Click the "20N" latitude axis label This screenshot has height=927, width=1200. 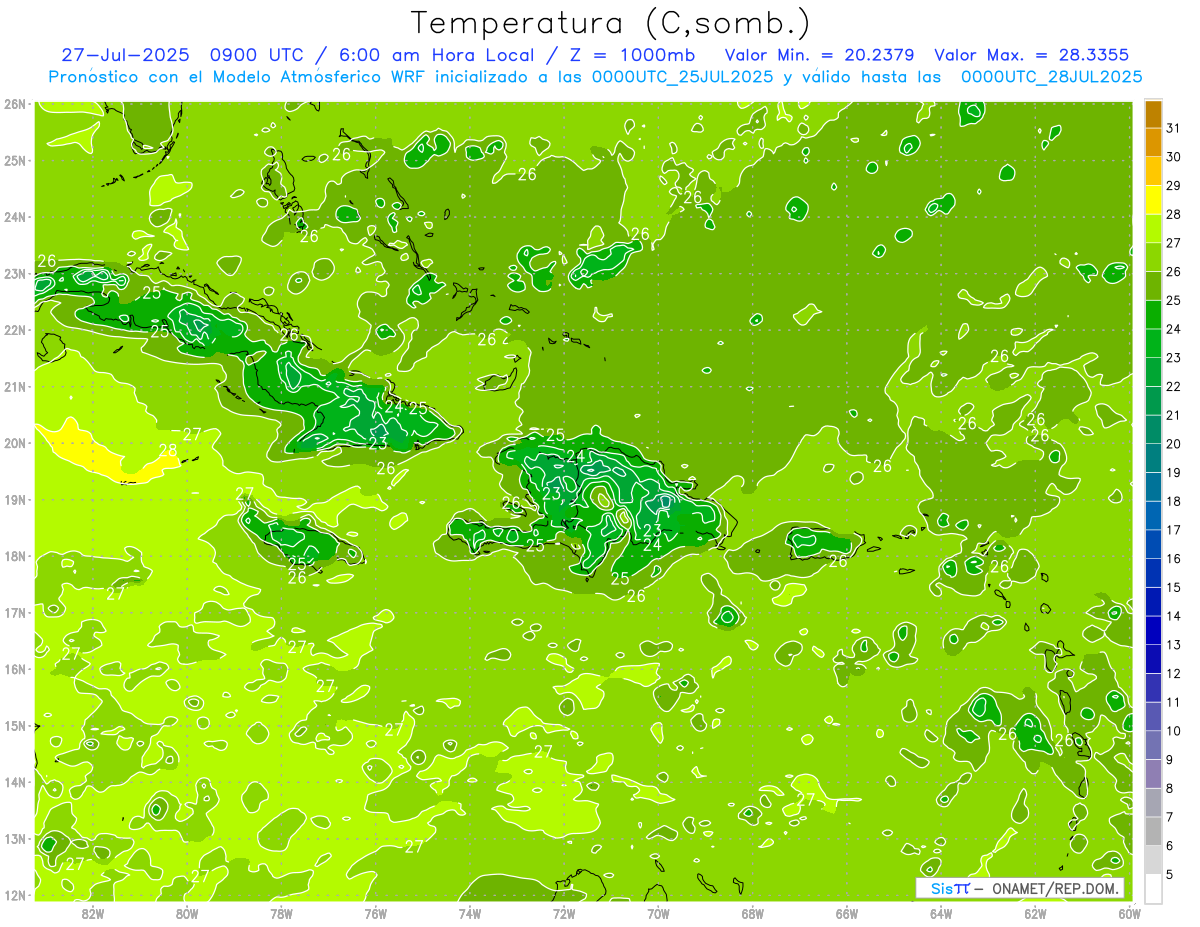coord(14,443)
